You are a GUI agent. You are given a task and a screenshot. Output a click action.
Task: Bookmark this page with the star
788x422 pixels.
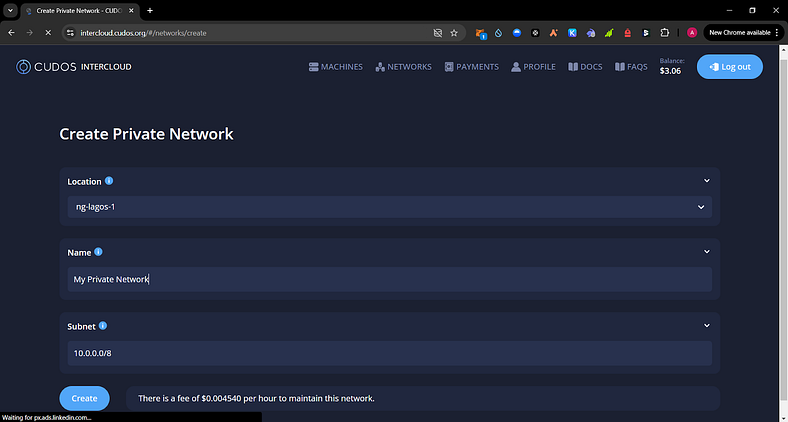(454, 33)
